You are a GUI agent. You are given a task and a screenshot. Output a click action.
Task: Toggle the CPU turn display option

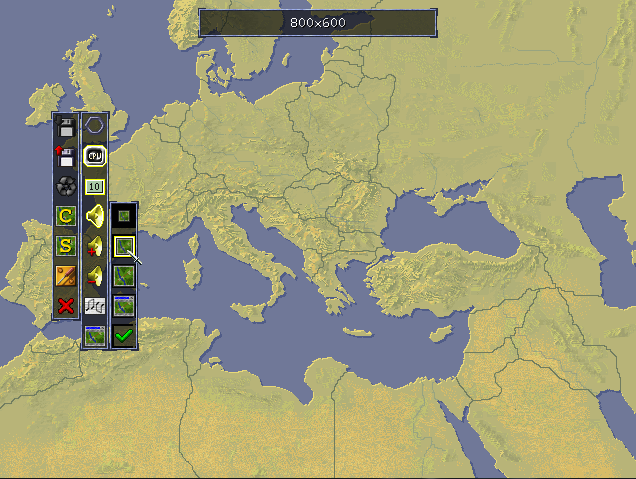95,156
